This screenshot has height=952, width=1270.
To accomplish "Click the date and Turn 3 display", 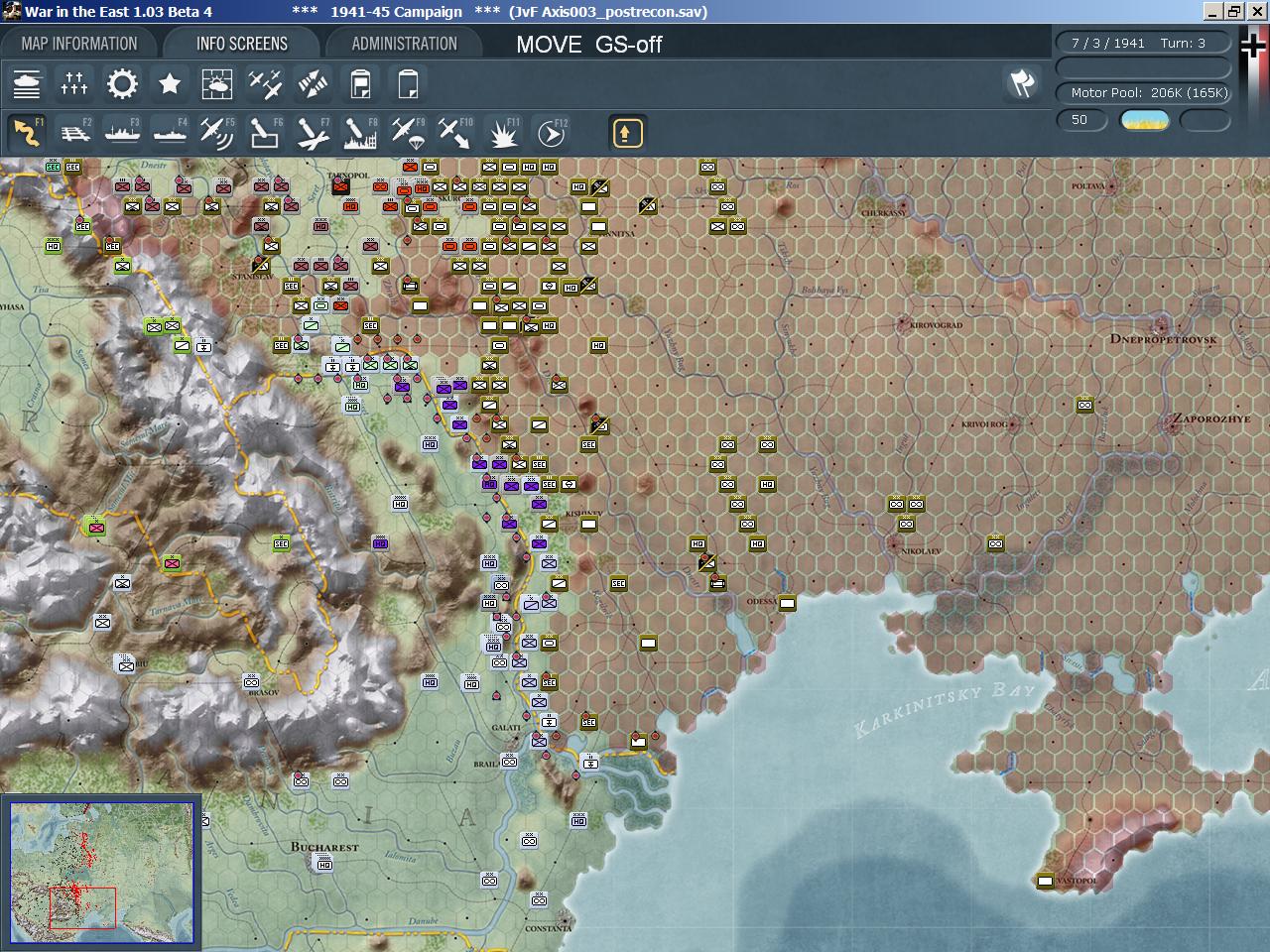I will pyautogui.click(x=1142, y=43).
